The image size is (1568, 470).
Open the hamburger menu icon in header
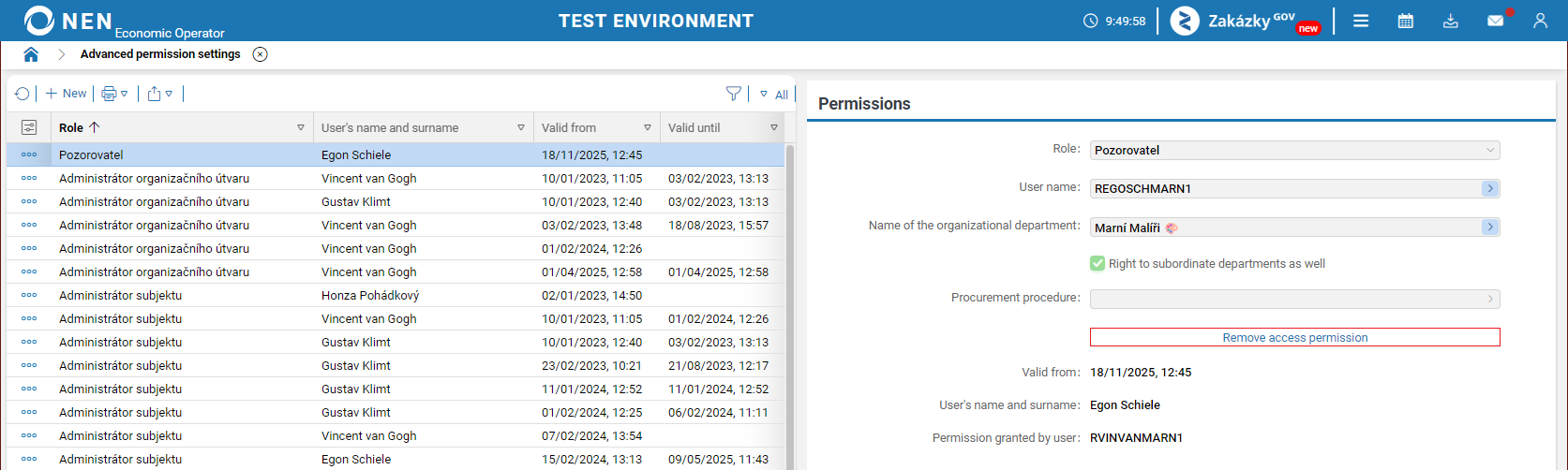(1361, 21)
